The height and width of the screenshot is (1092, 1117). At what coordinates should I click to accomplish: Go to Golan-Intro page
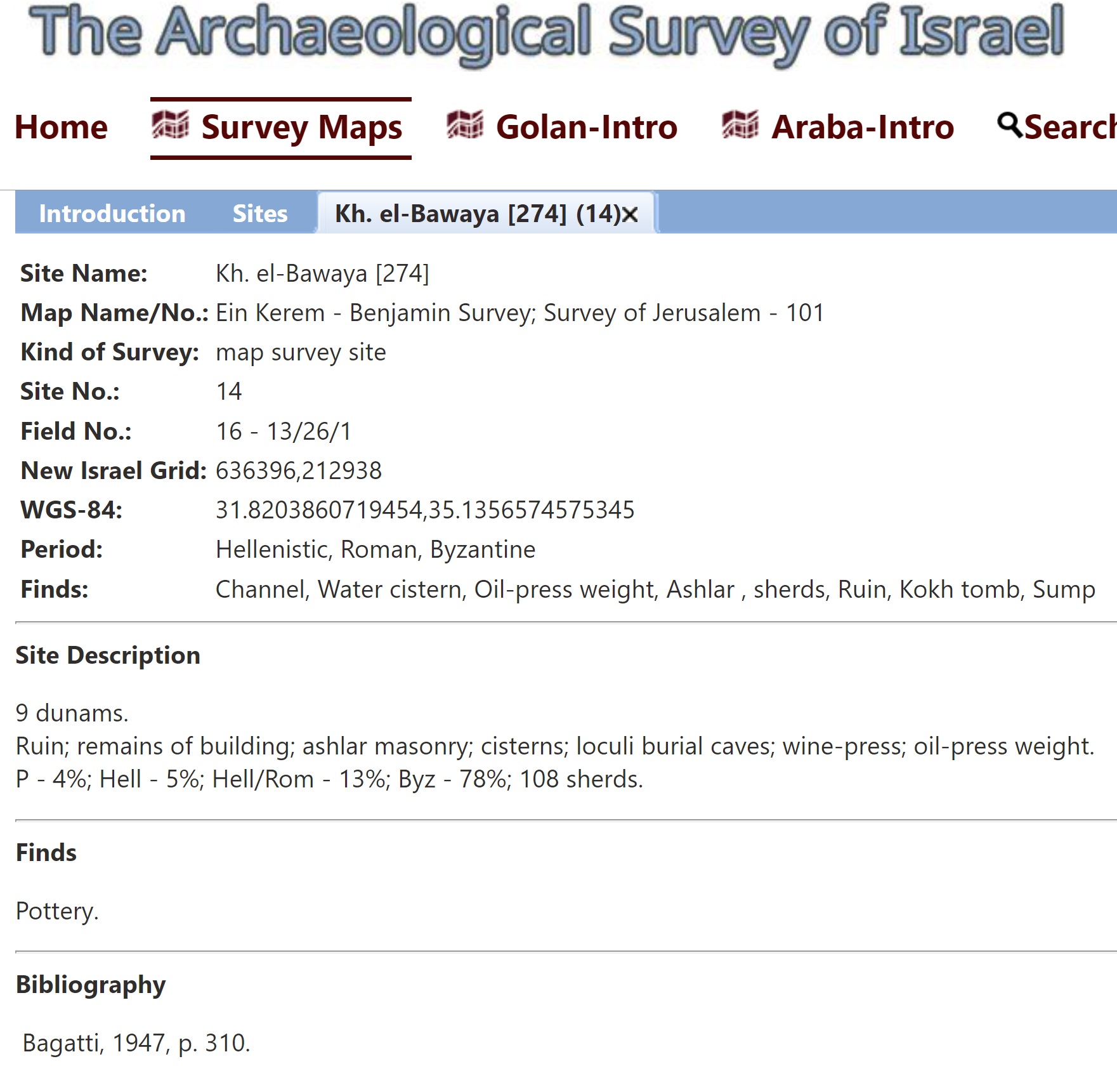(562, 128)
